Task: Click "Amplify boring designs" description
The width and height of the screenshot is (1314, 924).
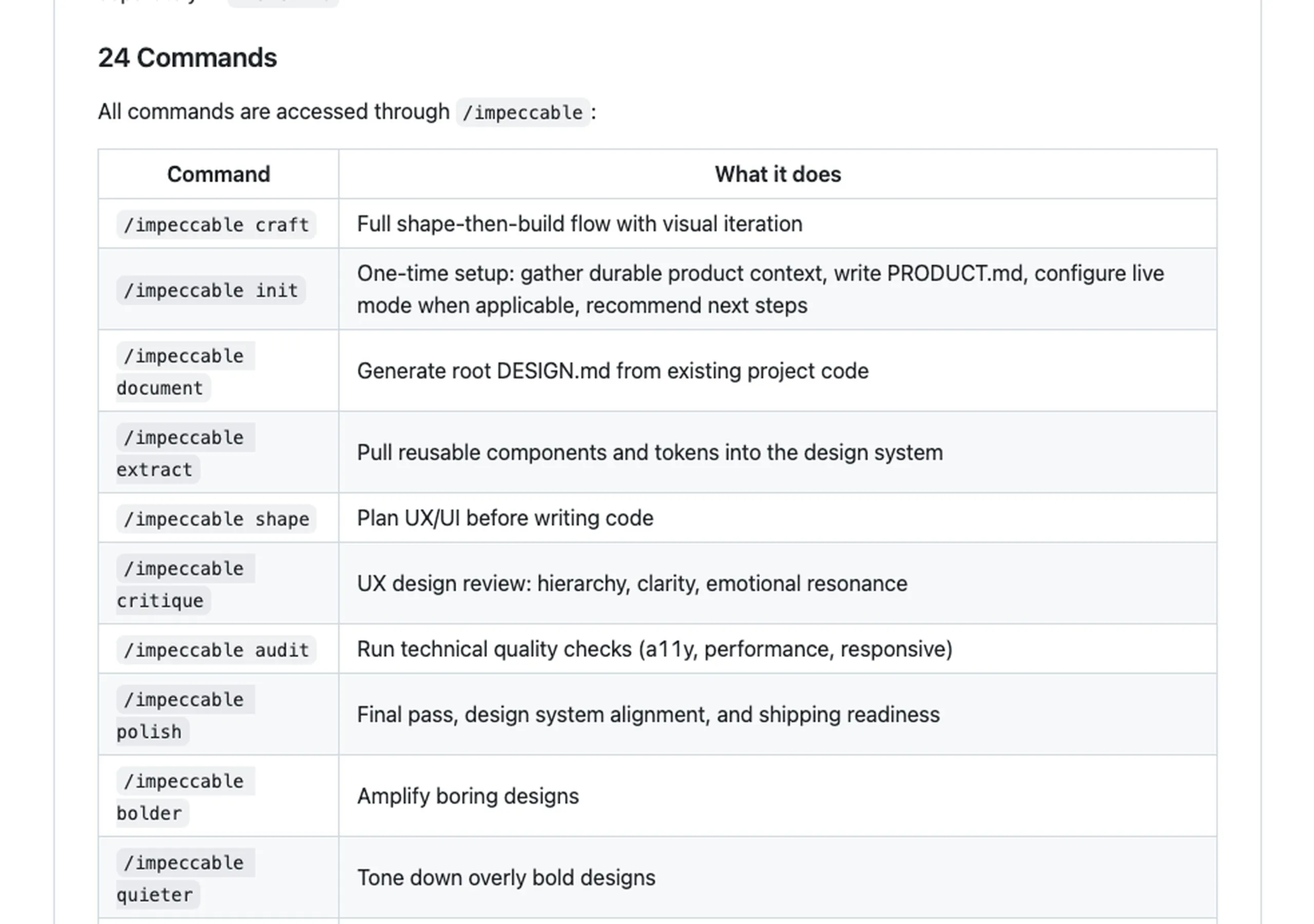Action: tap(468, 796)
